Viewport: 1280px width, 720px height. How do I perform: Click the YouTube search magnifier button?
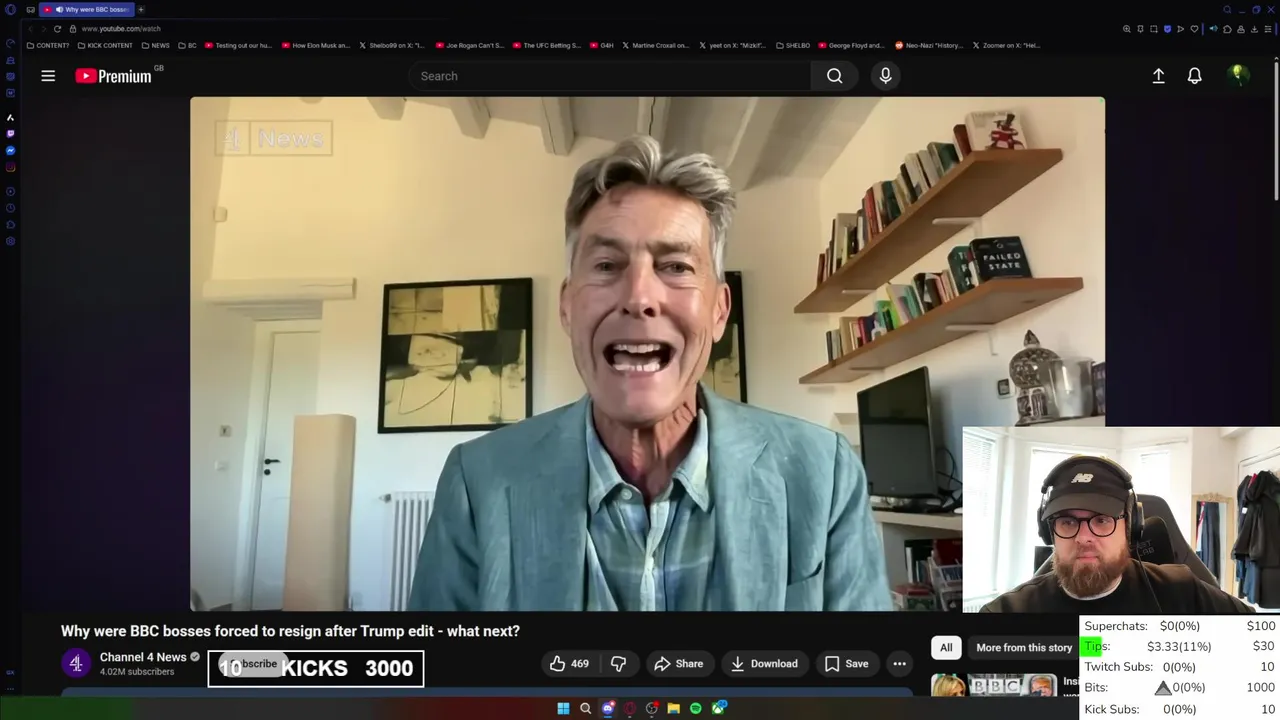(834, 76)
